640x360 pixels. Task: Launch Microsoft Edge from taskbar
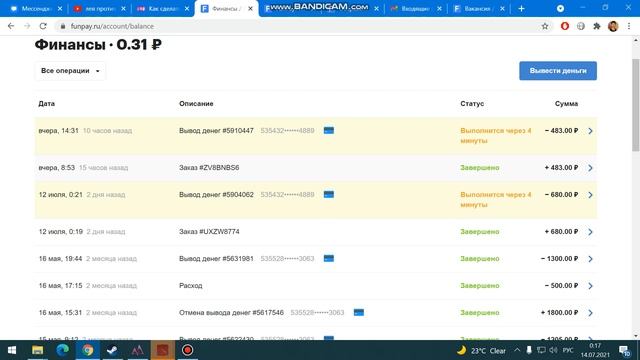[x=62, y=350]
